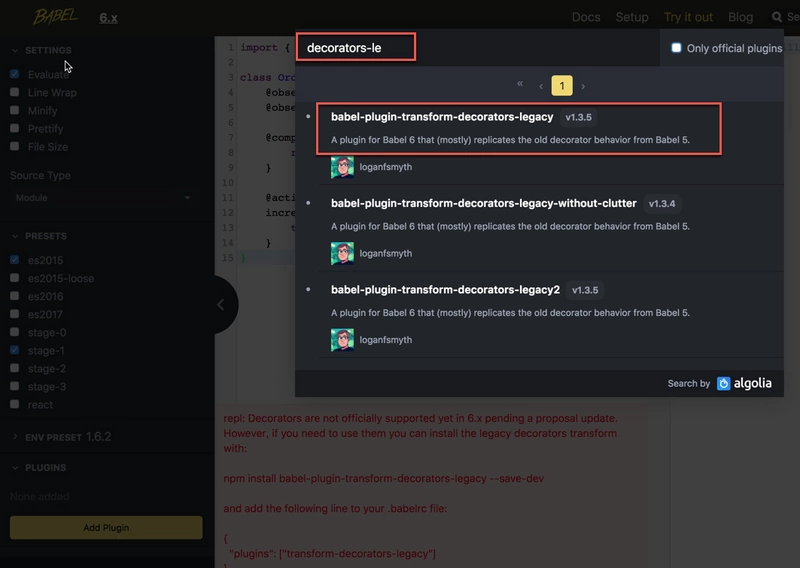Select babel-plugin-transform-decorators-legacy2 plugin
Screen dimensions: 800x568
[x=445, y=289]
